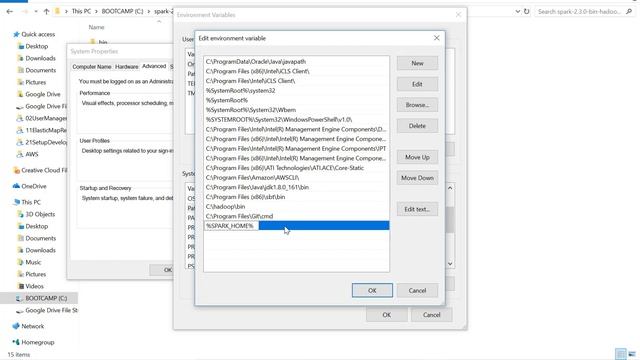Select the C:\hadoop\bin entry
This screenshot has width=640, height=360.
click(x=296, y=207)
